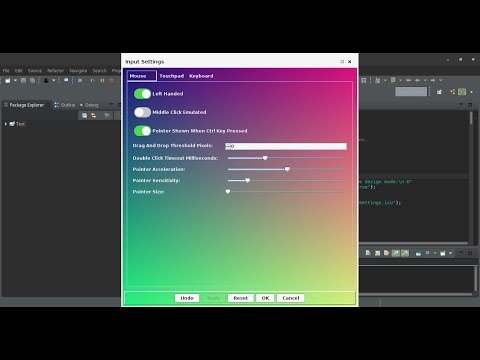This screenshot has height=360, width=480.
Task: Click the console panel vertical scrollbar
Action: tap(476, 279)
